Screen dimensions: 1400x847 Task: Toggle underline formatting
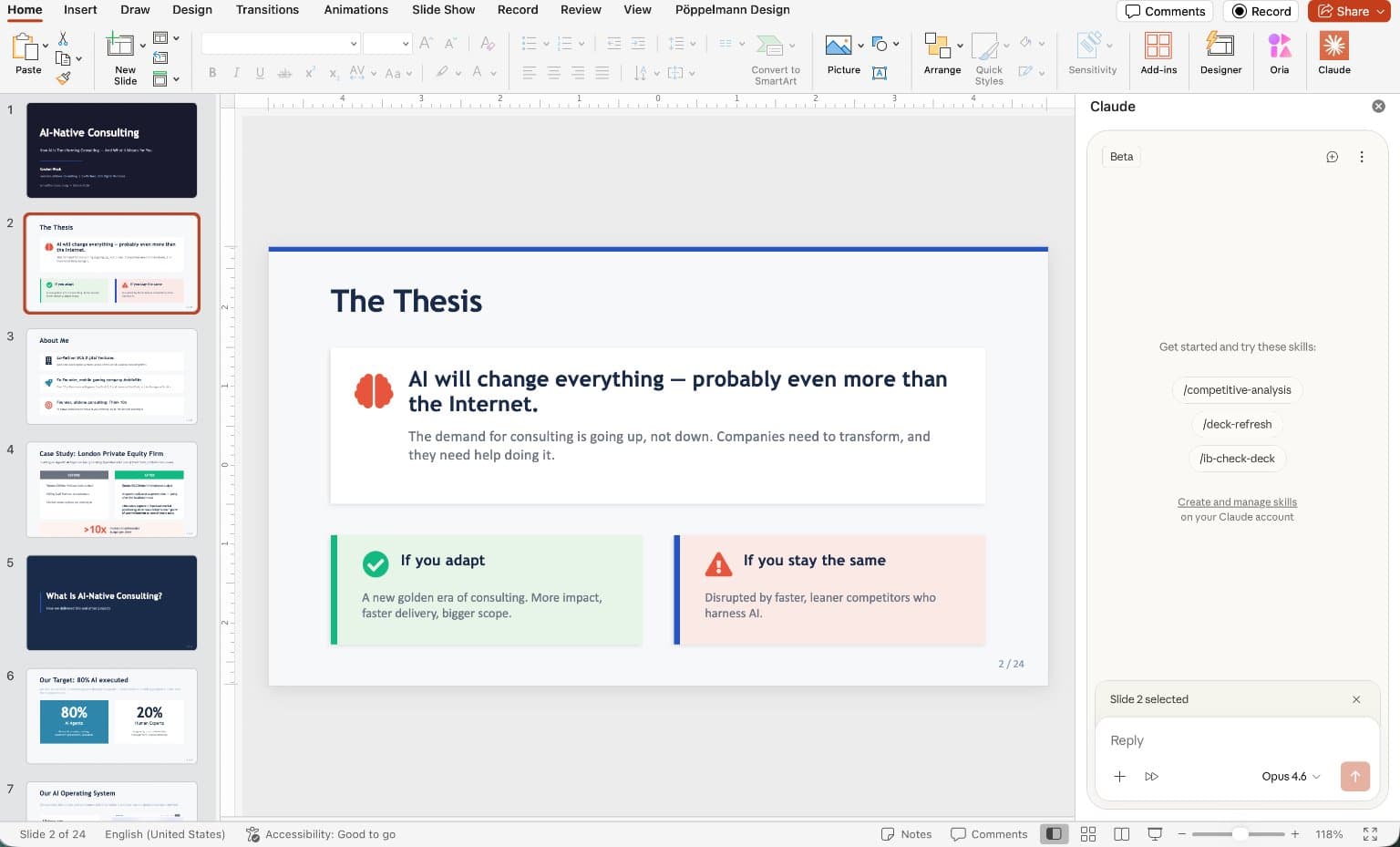pos(260,73)
